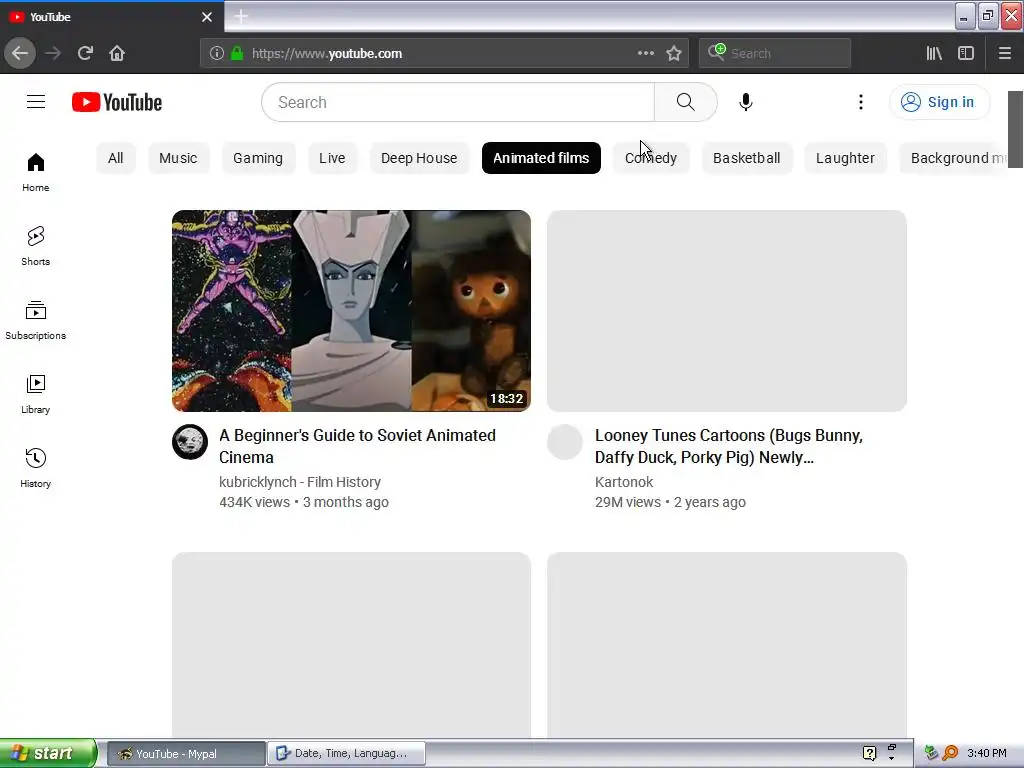Open Library in the sidebar
This screenshot has height=768, width=1024.
point(36,394)
